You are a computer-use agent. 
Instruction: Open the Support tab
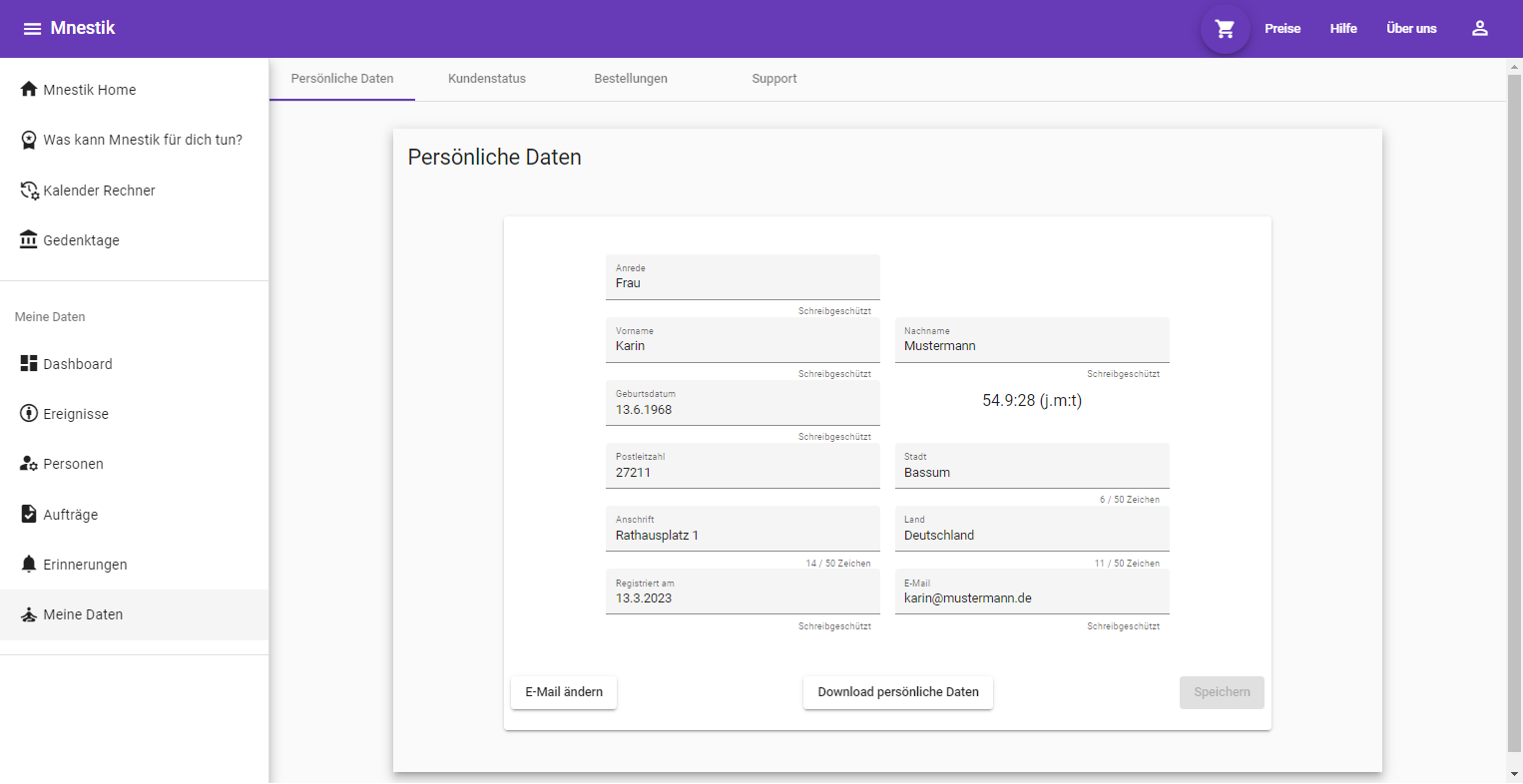point(774,79)
